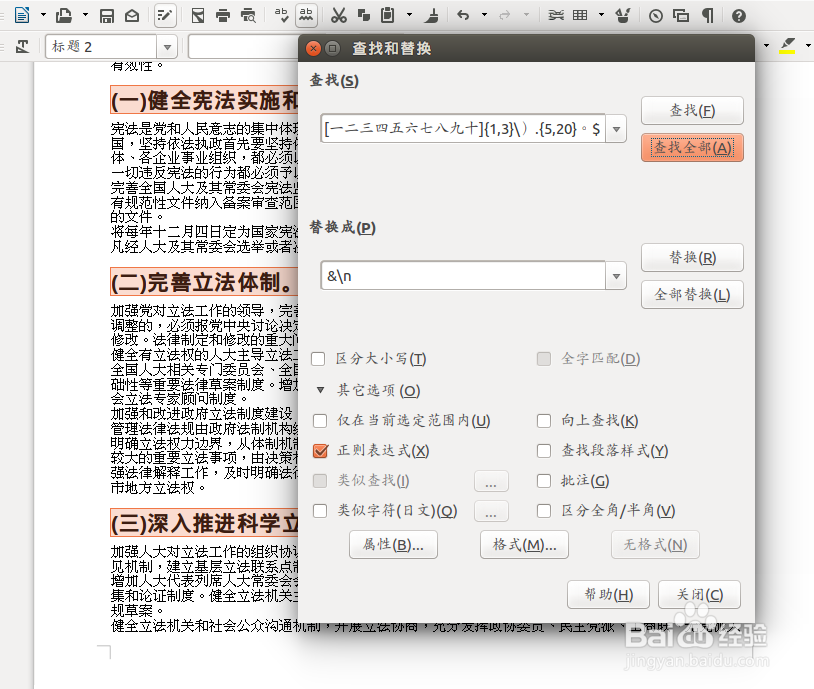814x689 pixels.
Task: Check 仅在当前选定范围内 option
Action: [320, 421]
